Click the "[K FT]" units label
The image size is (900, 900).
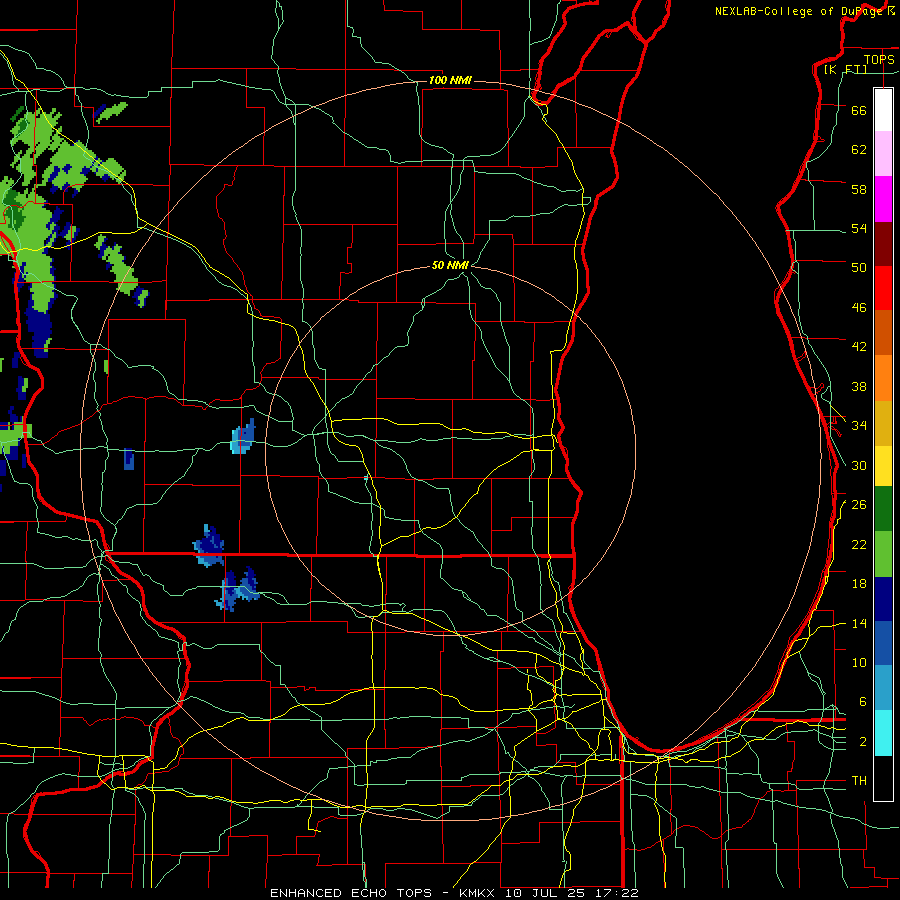[x=845, y=69]
